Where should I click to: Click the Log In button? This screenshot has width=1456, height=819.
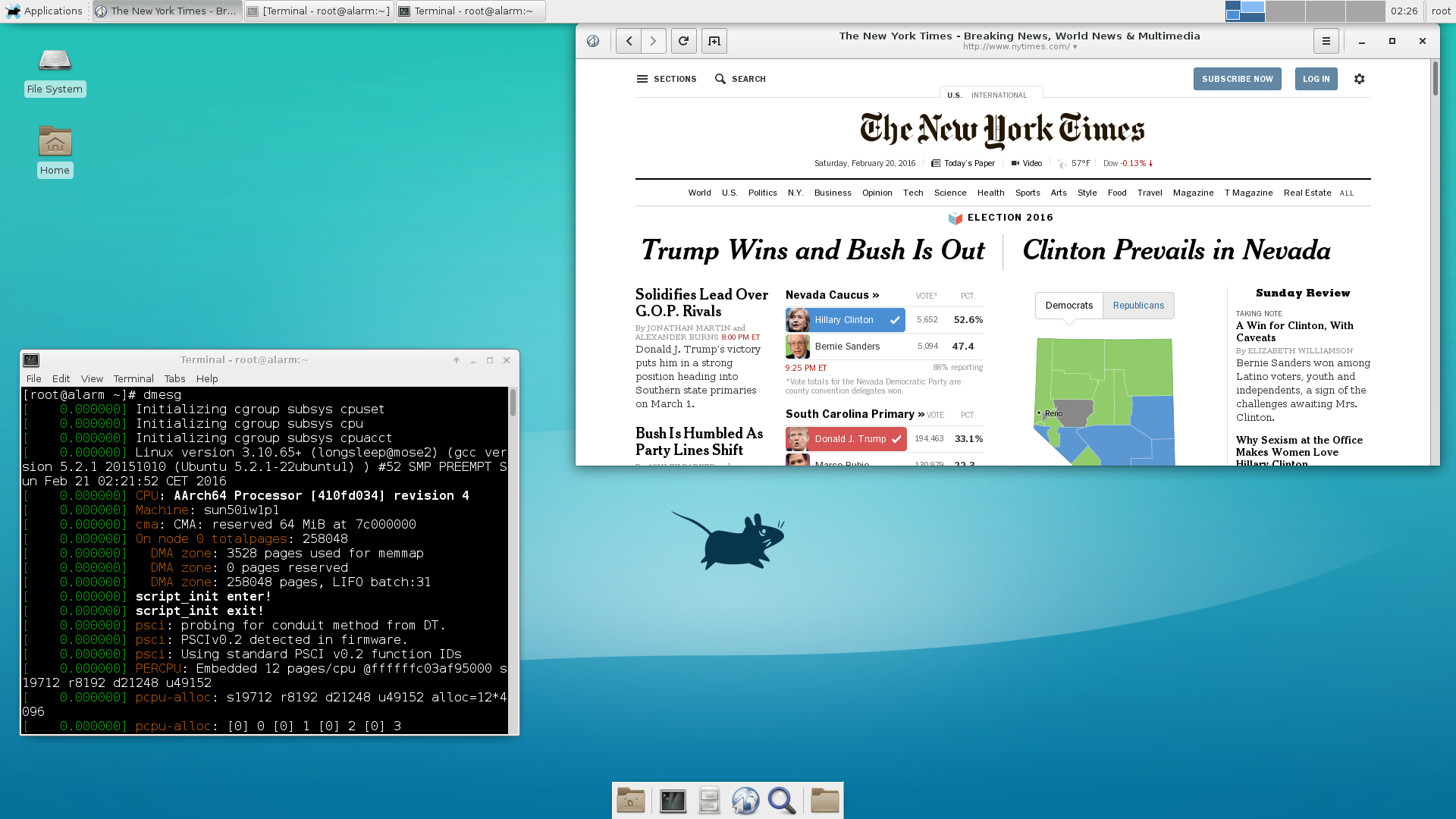1316,79
